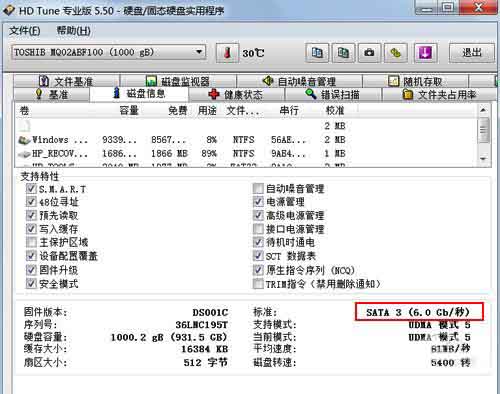Screen dimensions: 500x394
Task: Toggle the TRIM指令 checkbox
Action: point(258,284)
